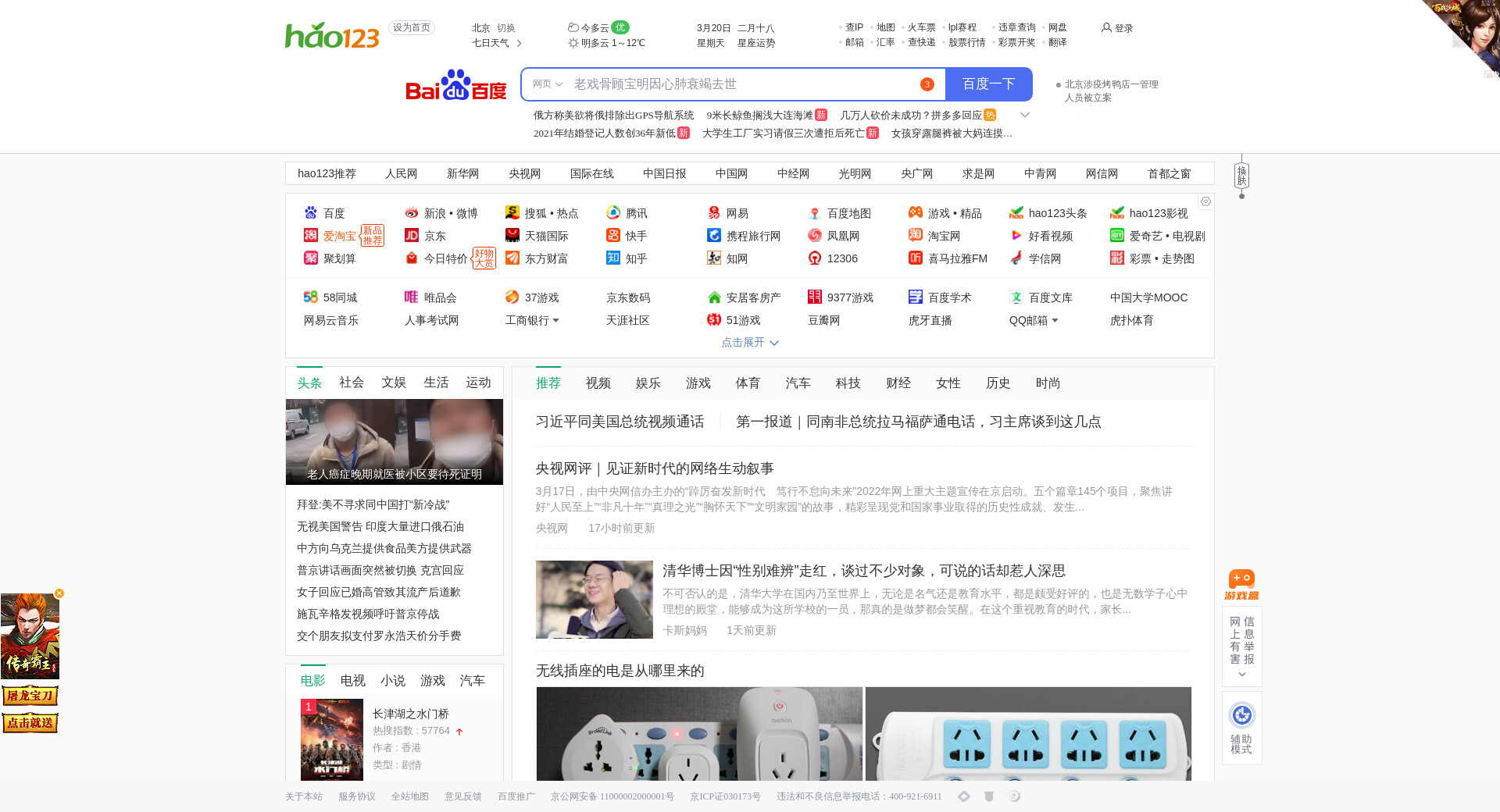Click 设为首页 set homepage button

(412, 28)
